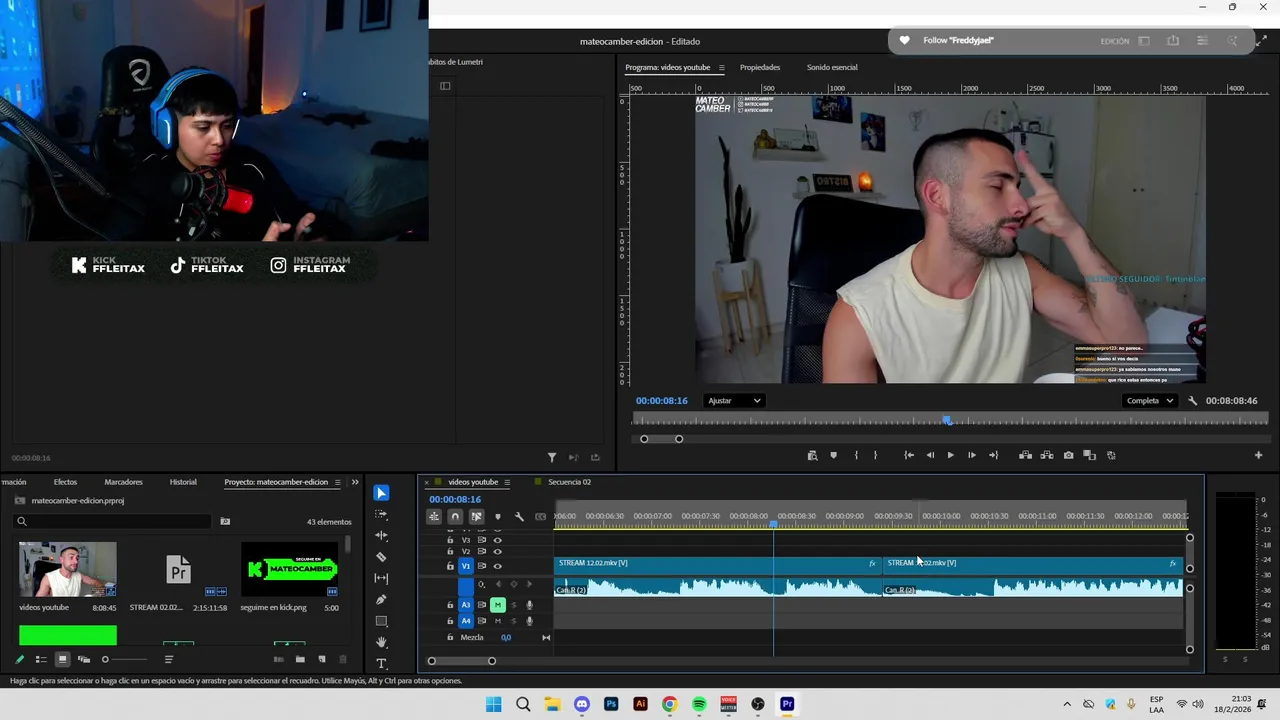Click the find-in-bin folder icon
The width and height of the screenshot is (1280, 720).
(225, 521)
